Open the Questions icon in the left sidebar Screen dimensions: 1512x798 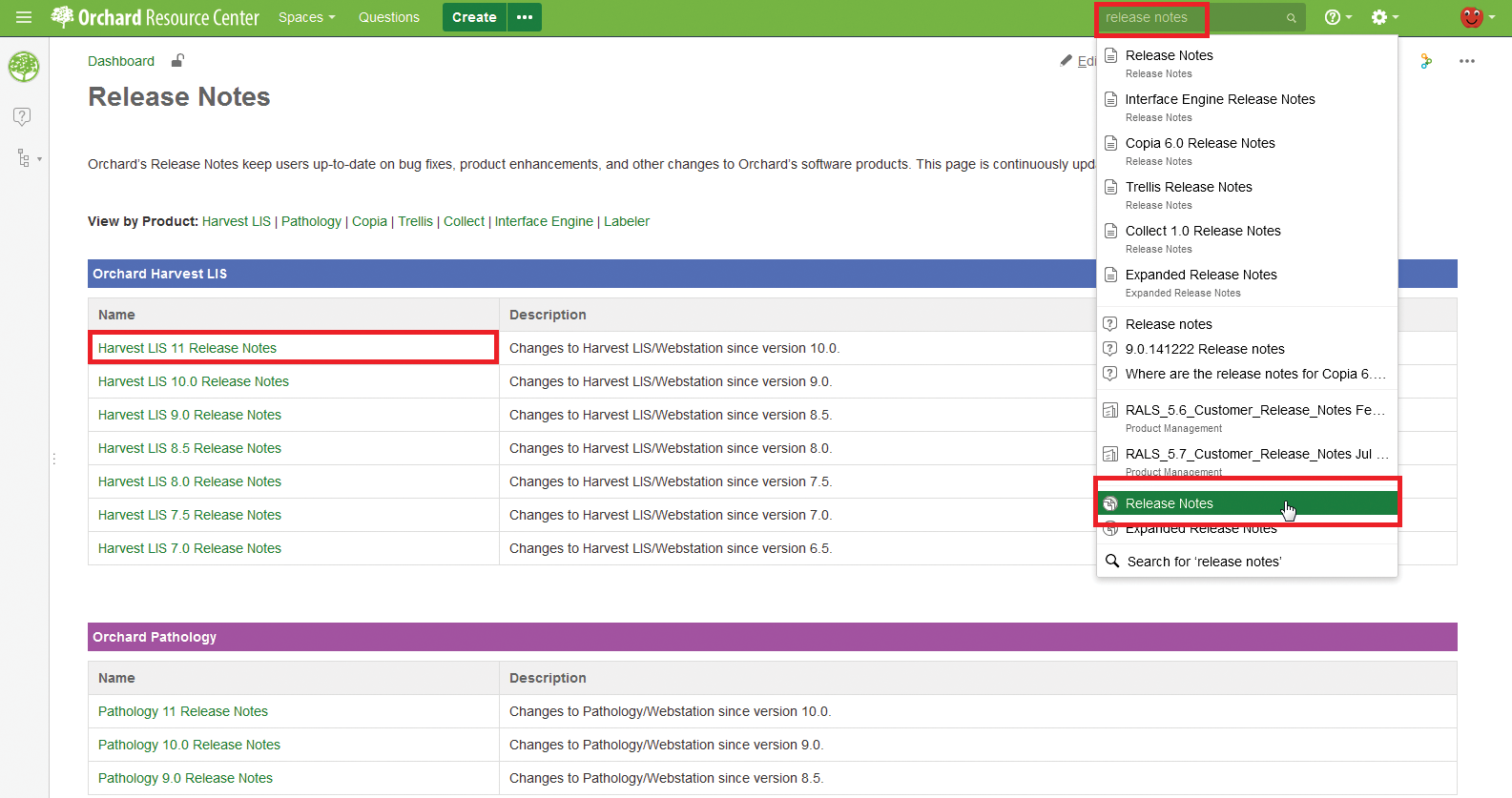pos(23,116)
